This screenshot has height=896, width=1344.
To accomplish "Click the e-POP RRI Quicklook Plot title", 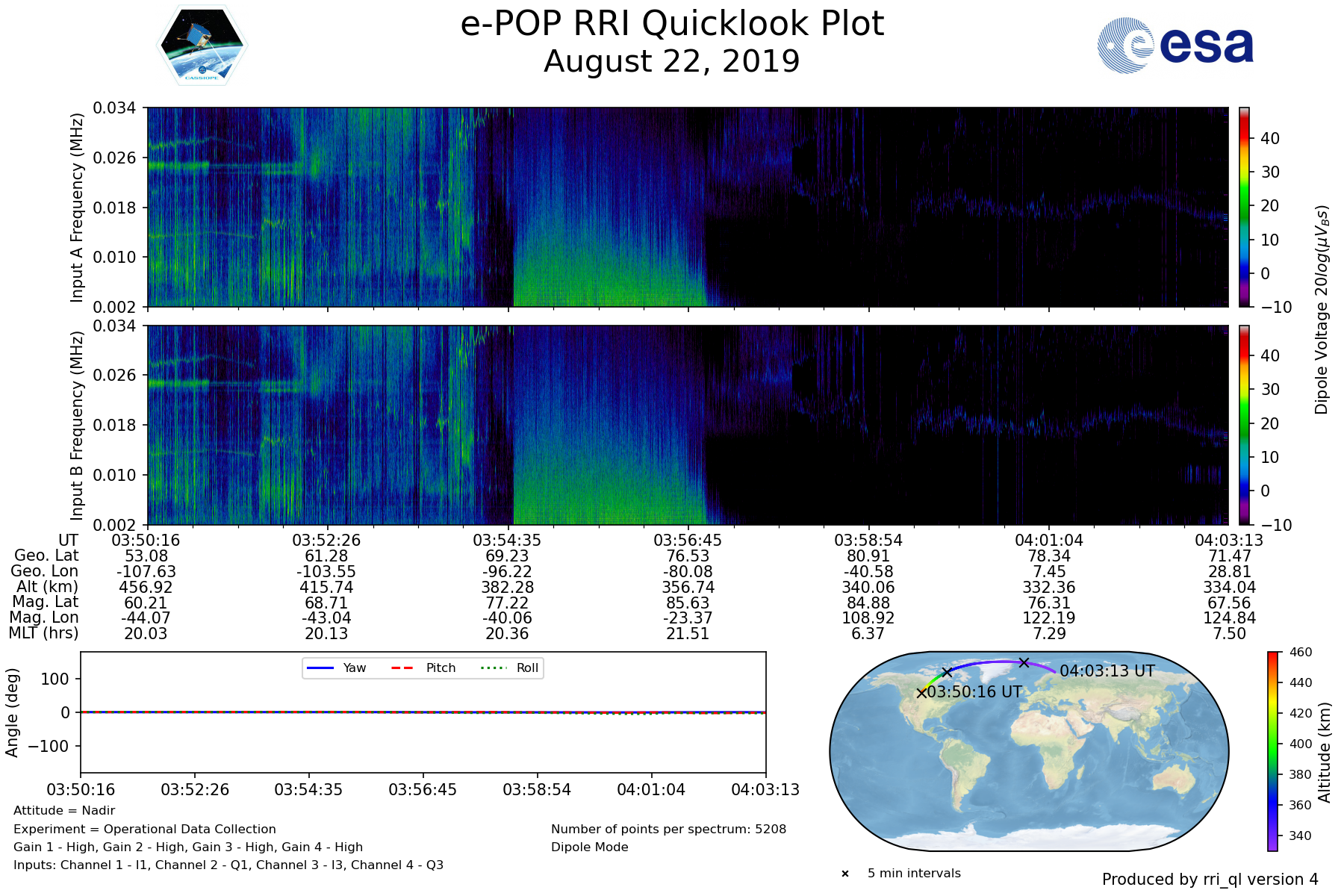I will [672, 24].
